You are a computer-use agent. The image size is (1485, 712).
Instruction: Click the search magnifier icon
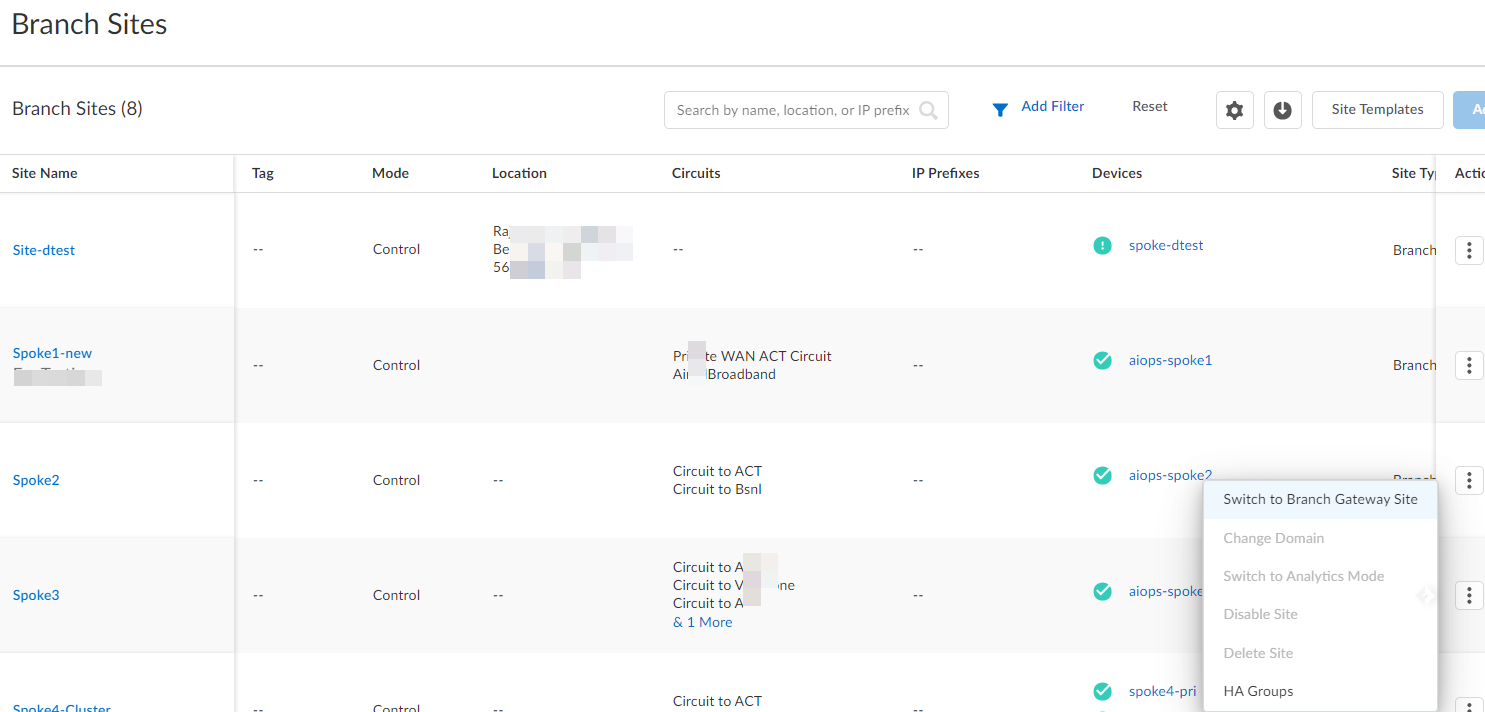pos(928,110)
